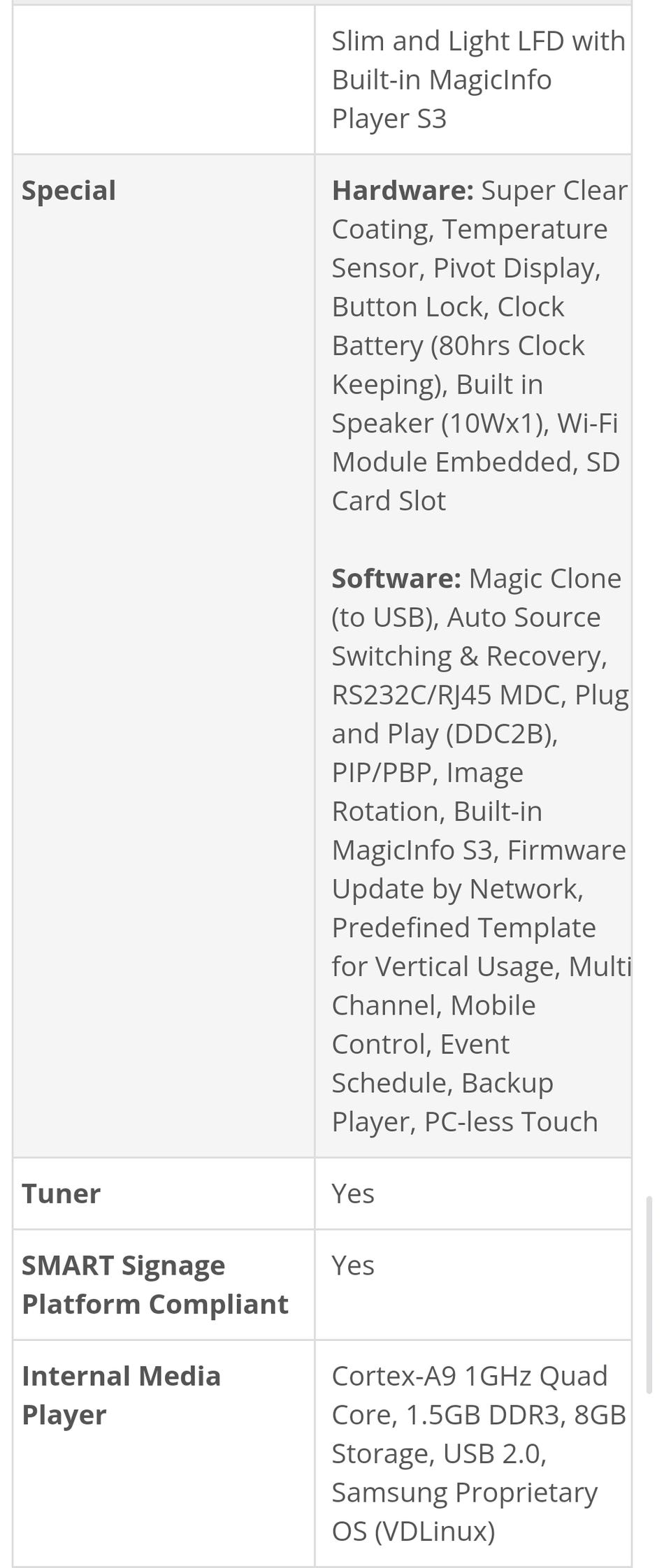Select SMART Signage Platform Compliant label
Image resolution: width=671 pixels, height=1568 pixels.
coord(155,1284)
